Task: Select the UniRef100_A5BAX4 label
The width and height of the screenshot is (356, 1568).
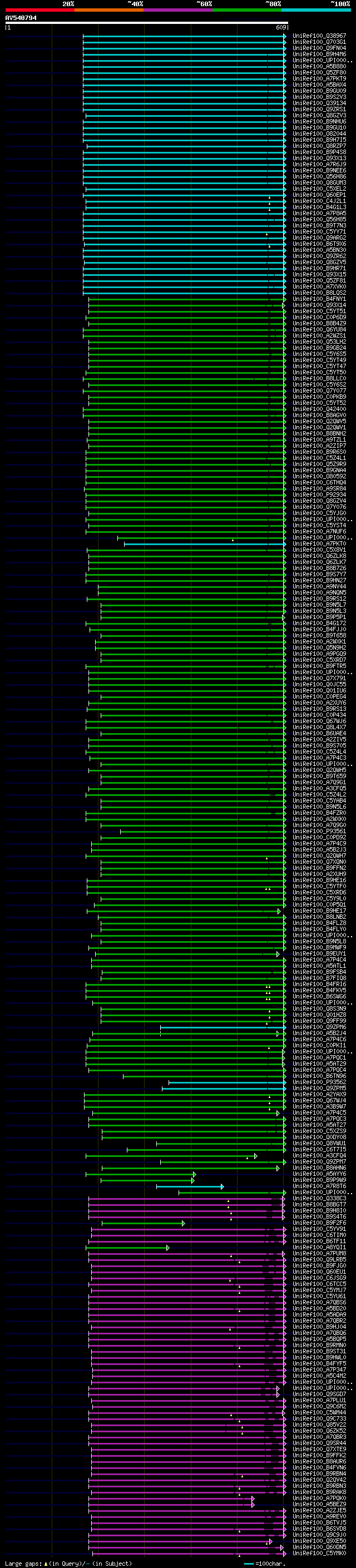Action: coord(319,85)
